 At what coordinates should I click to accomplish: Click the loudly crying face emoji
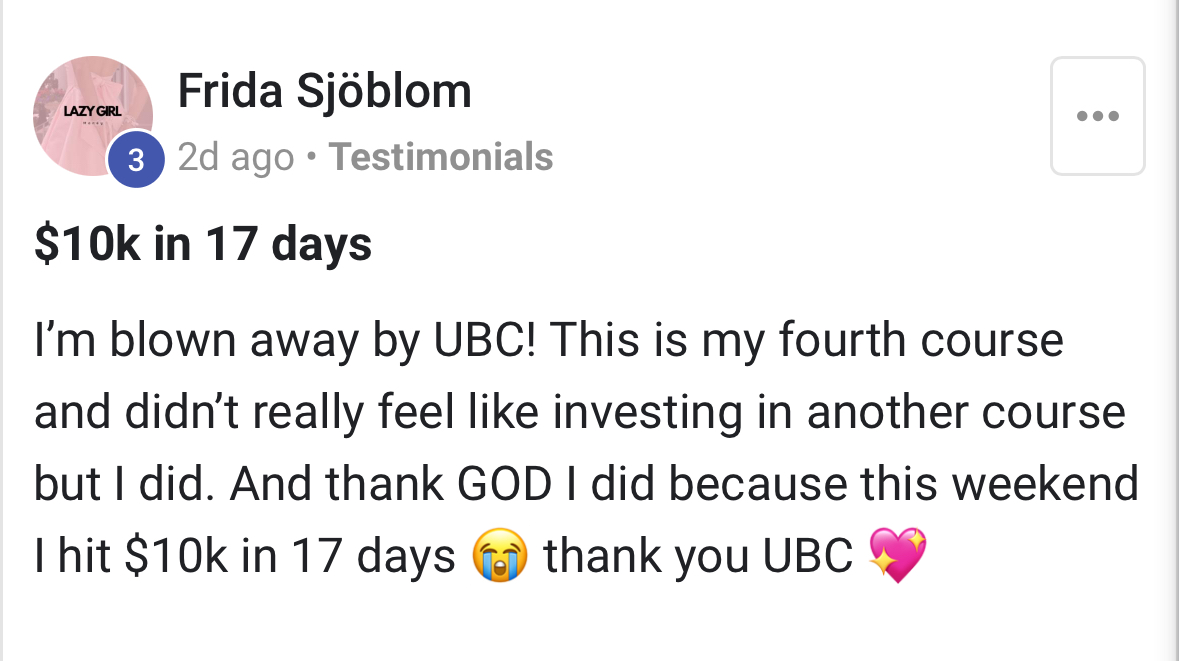499,557
